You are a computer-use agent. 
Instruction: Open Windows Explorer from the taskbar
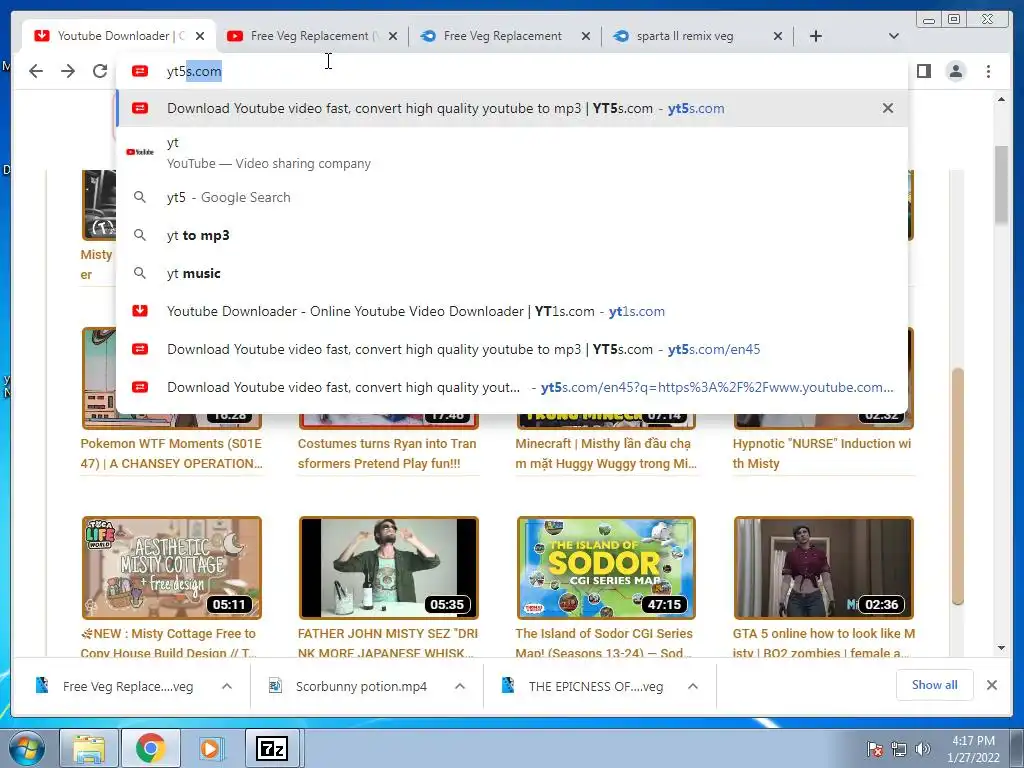tap(88, 748)
